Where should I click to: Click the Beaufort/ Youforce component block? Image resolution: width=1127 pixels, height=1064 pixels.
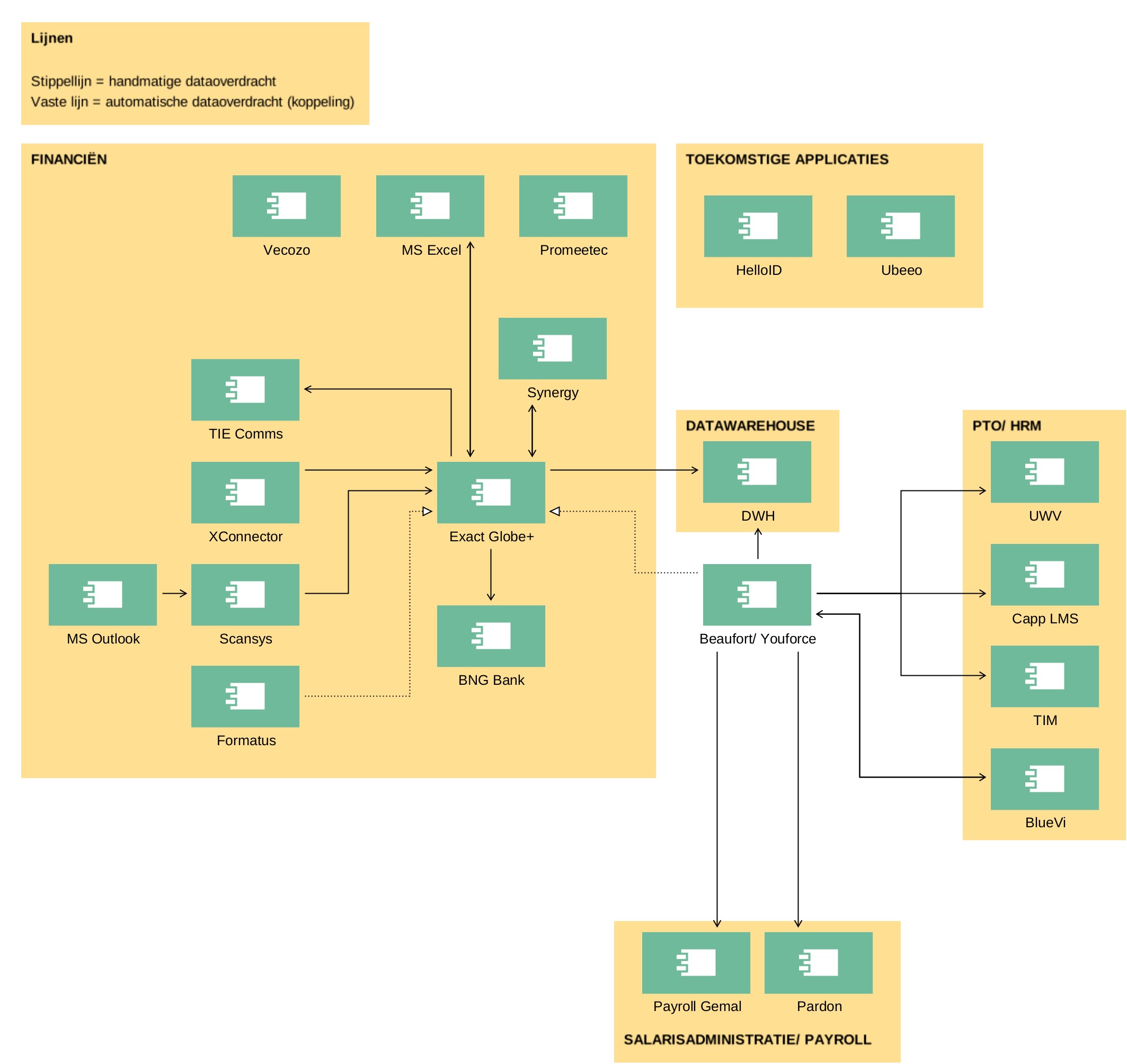pos(757,595)
